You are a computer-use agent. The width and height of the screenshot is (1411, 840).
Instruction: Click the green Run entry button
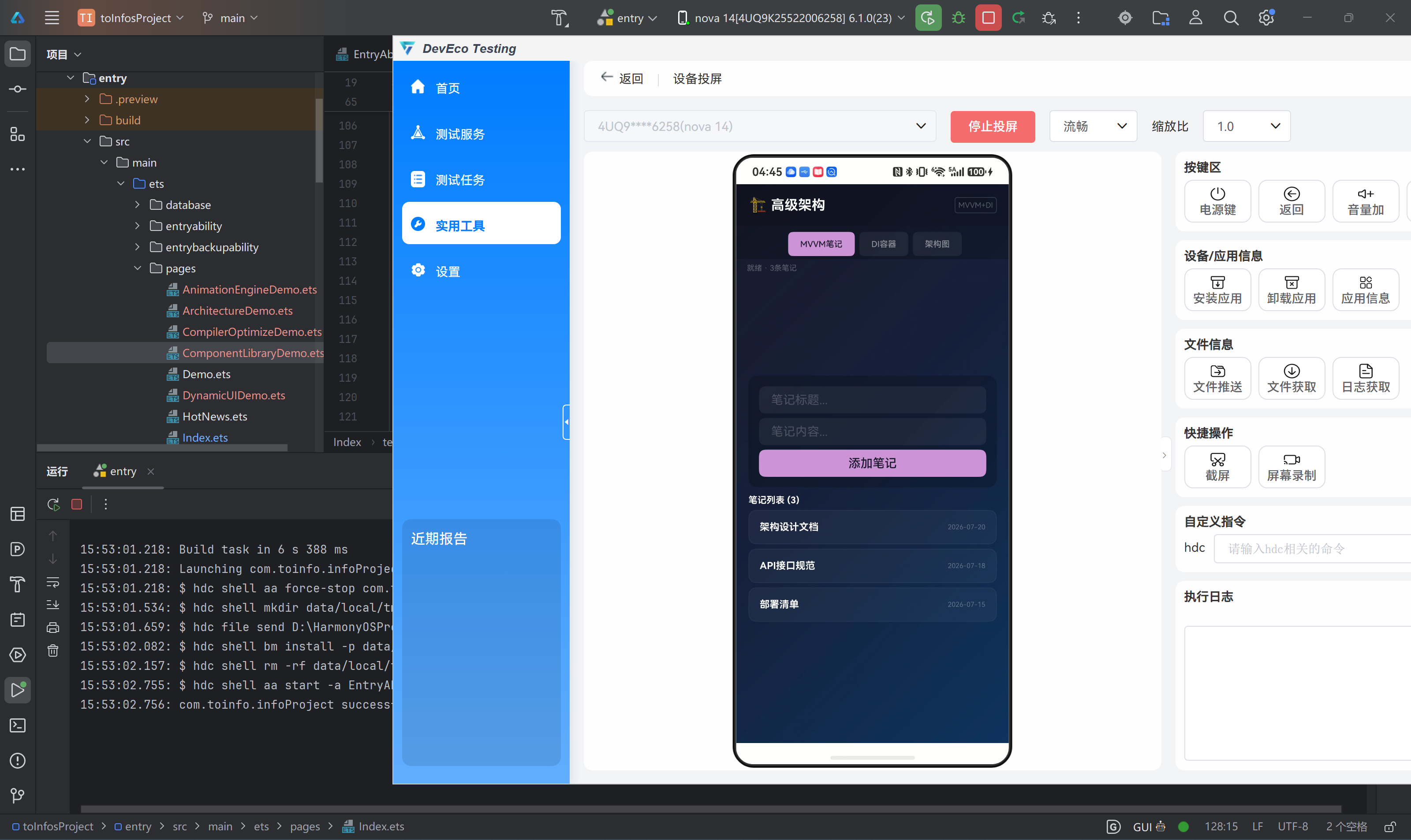(x=928, y=18)
